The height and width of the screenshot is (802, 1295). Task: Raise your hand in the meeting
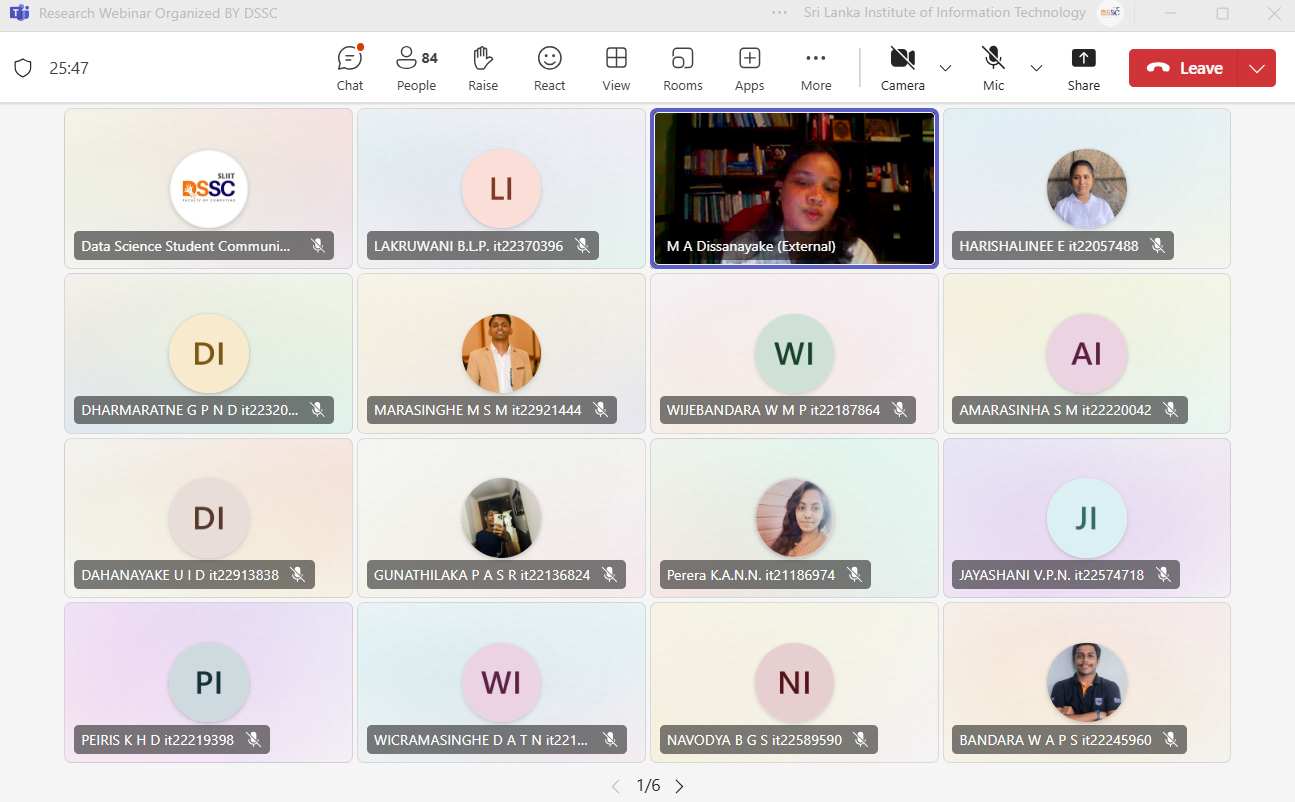[483, 68]
